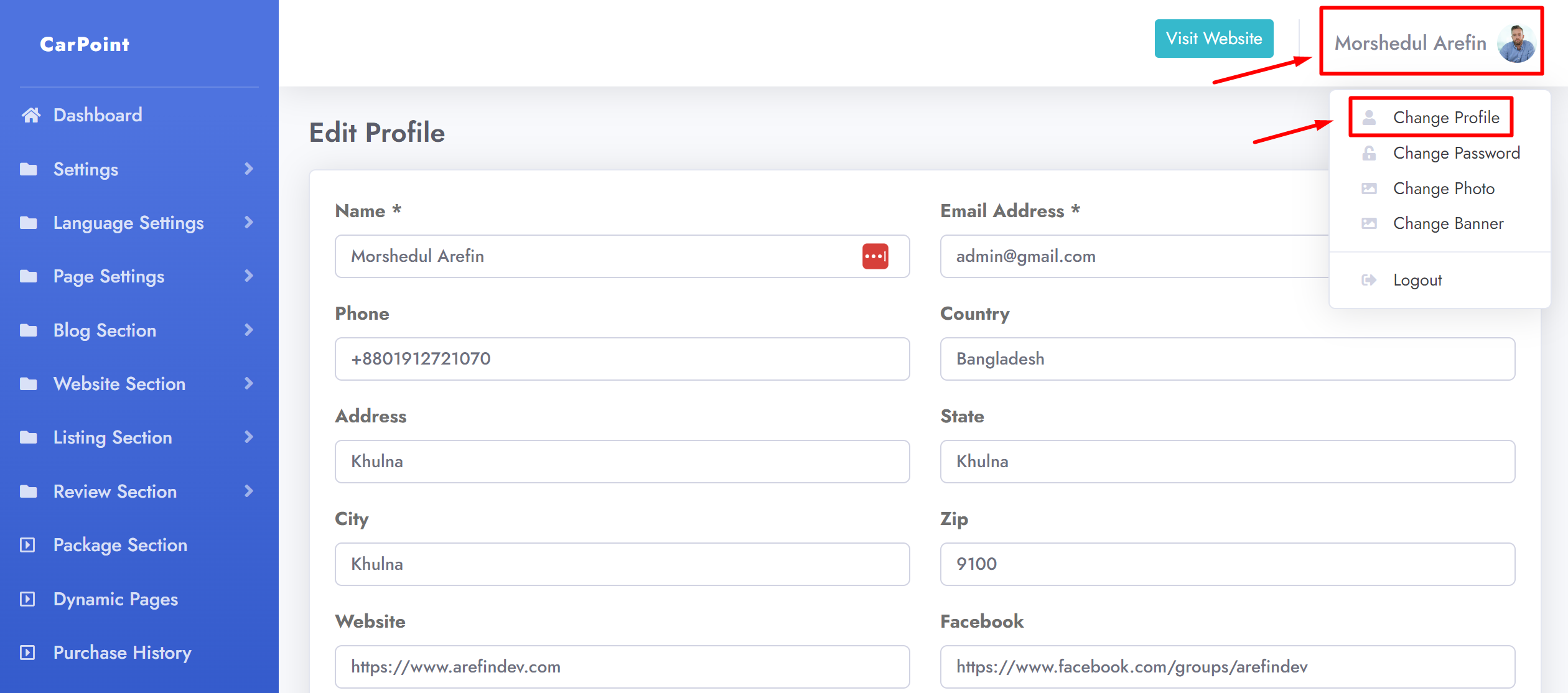Screen dimensions: 1568x693
Task: Click into the Phone input field
Action: (622, 359)
